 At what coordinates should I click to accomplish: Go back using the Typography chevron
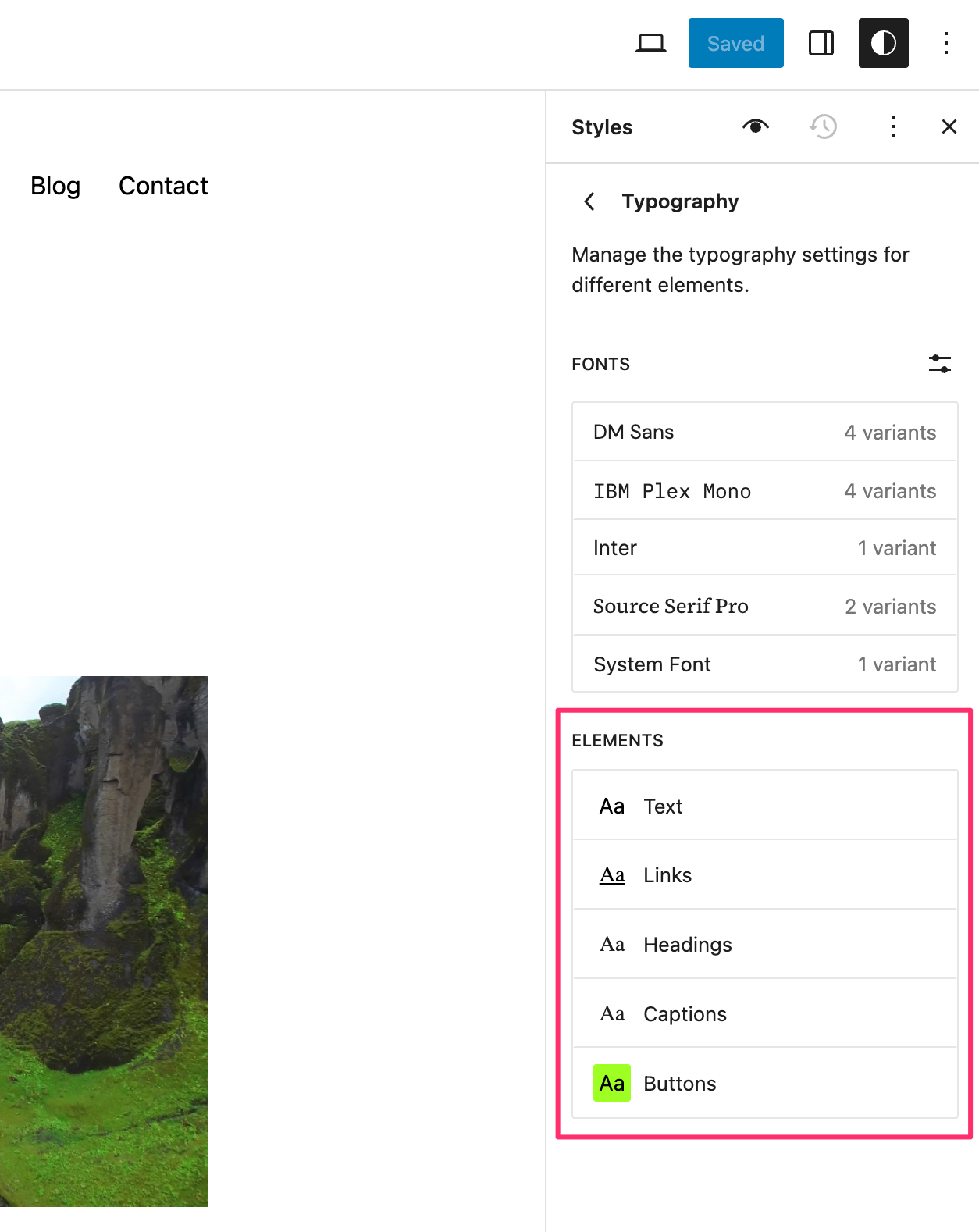point(589,201)
